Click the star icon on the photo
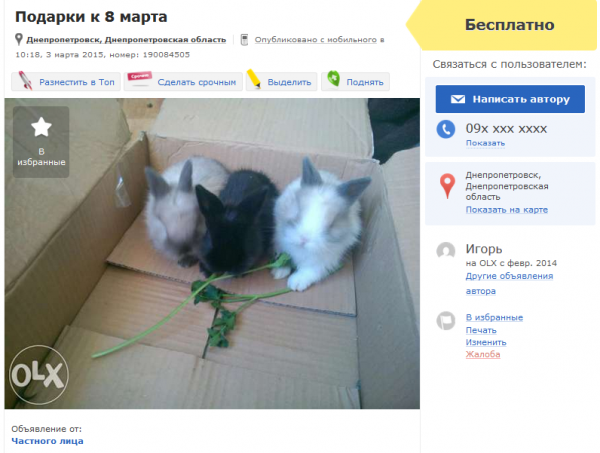The width and height of the screenshot is (600, 453). point(41,127)
